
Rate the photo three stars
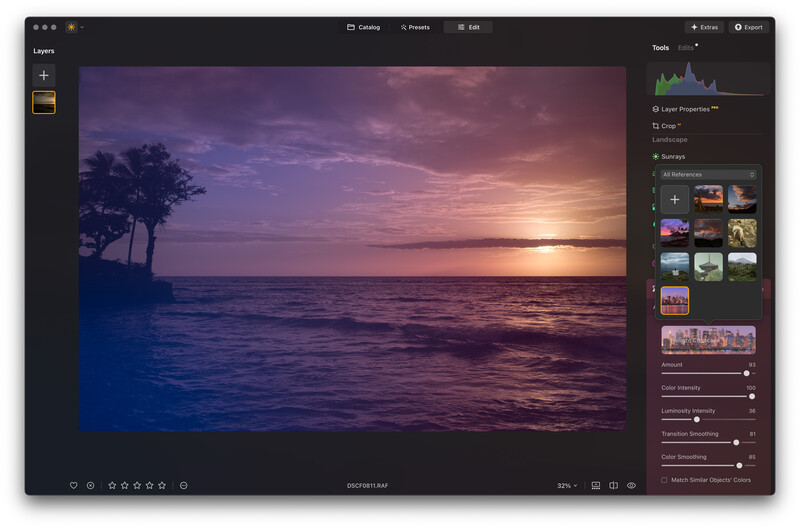click(137, 485)
